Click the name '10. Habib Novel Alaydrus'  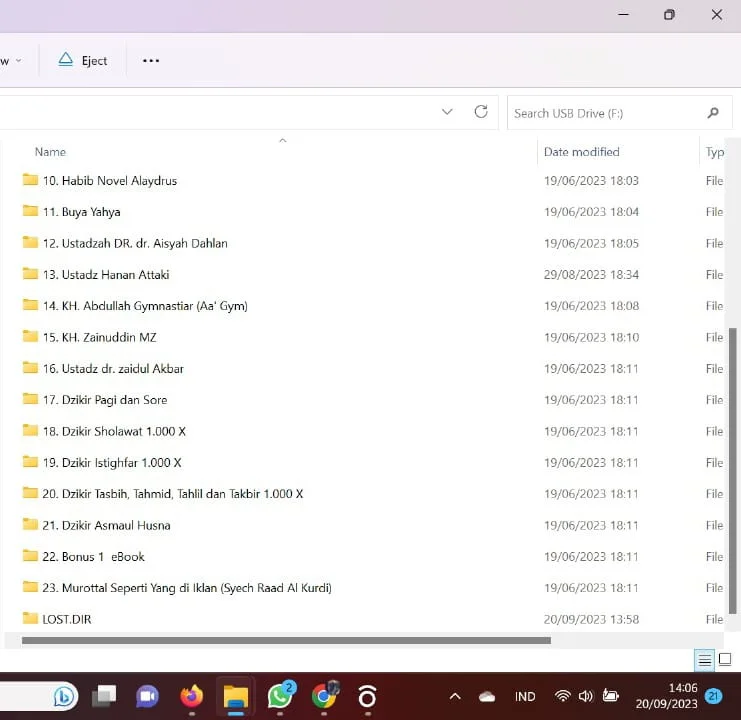110,180
